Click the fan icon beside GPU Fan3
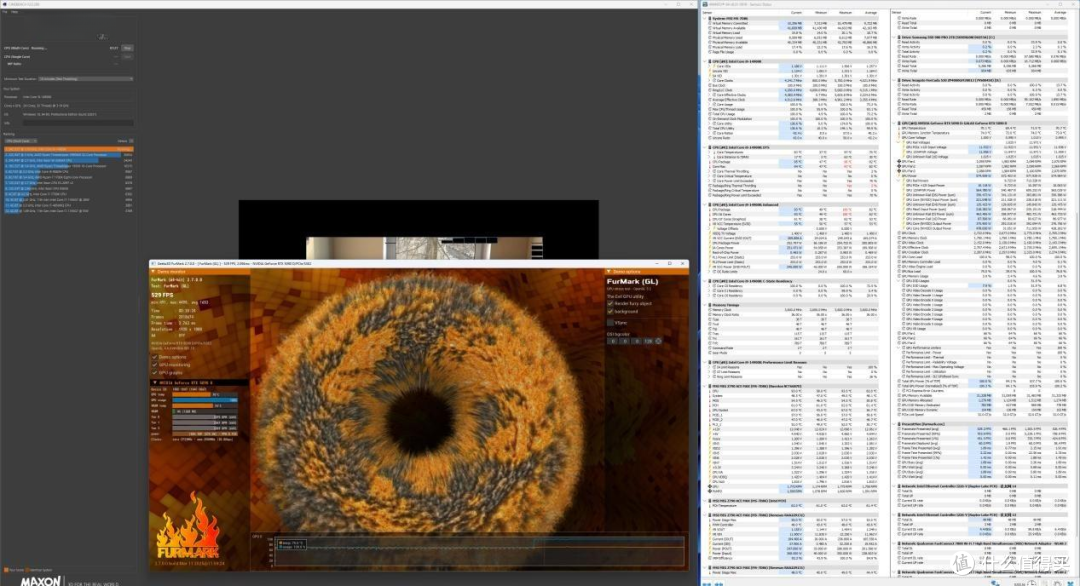1080x586 pixels. tap(900, 171)
